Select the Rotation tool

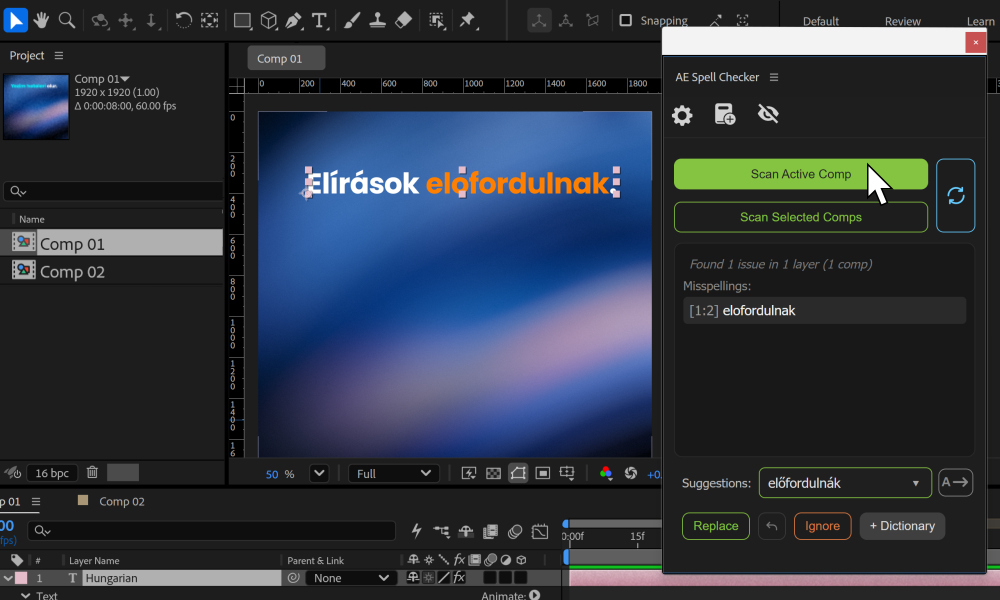[184, 20]
